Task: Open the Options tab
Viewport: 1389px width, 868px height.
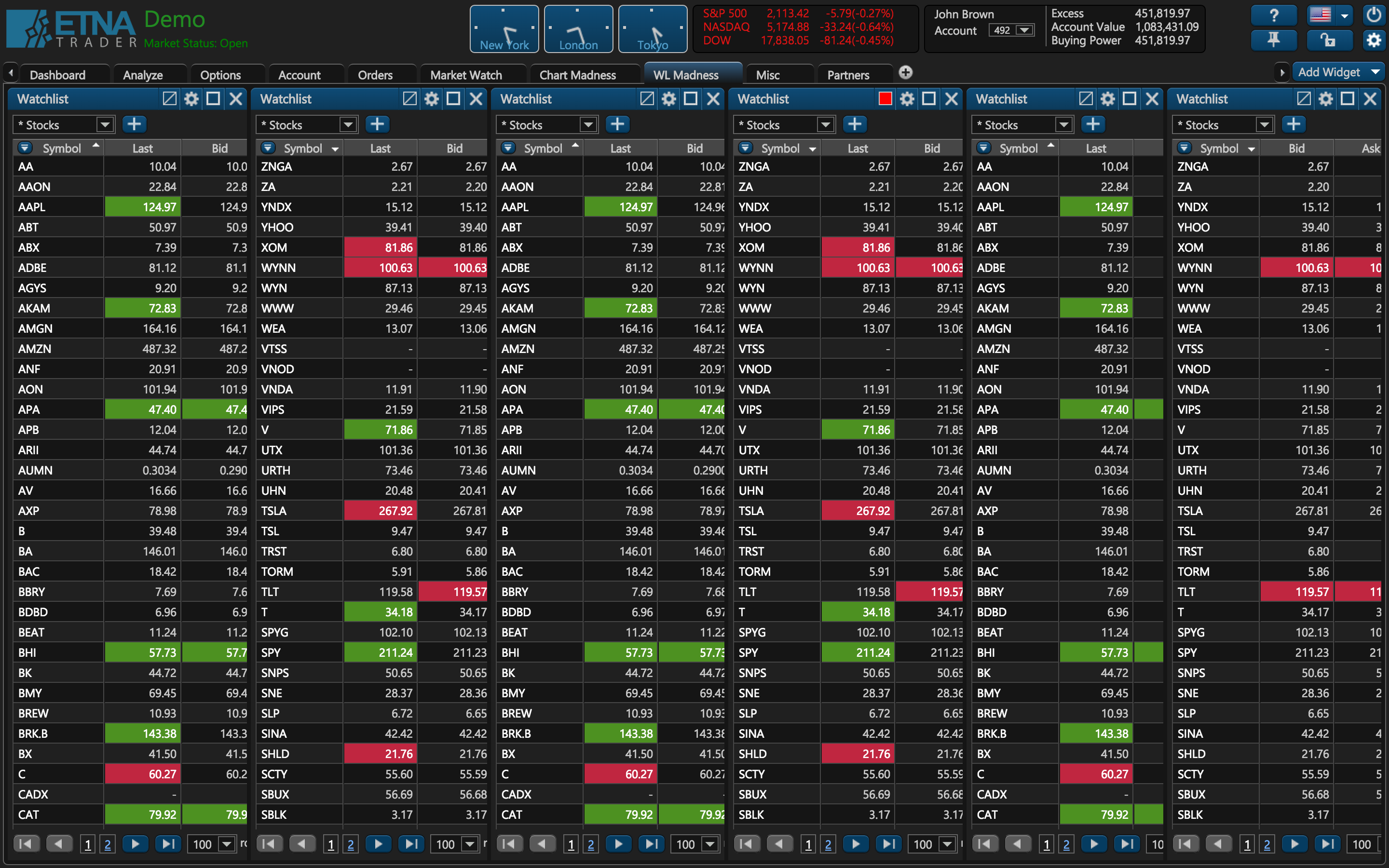Action: (x=220, y=75)
